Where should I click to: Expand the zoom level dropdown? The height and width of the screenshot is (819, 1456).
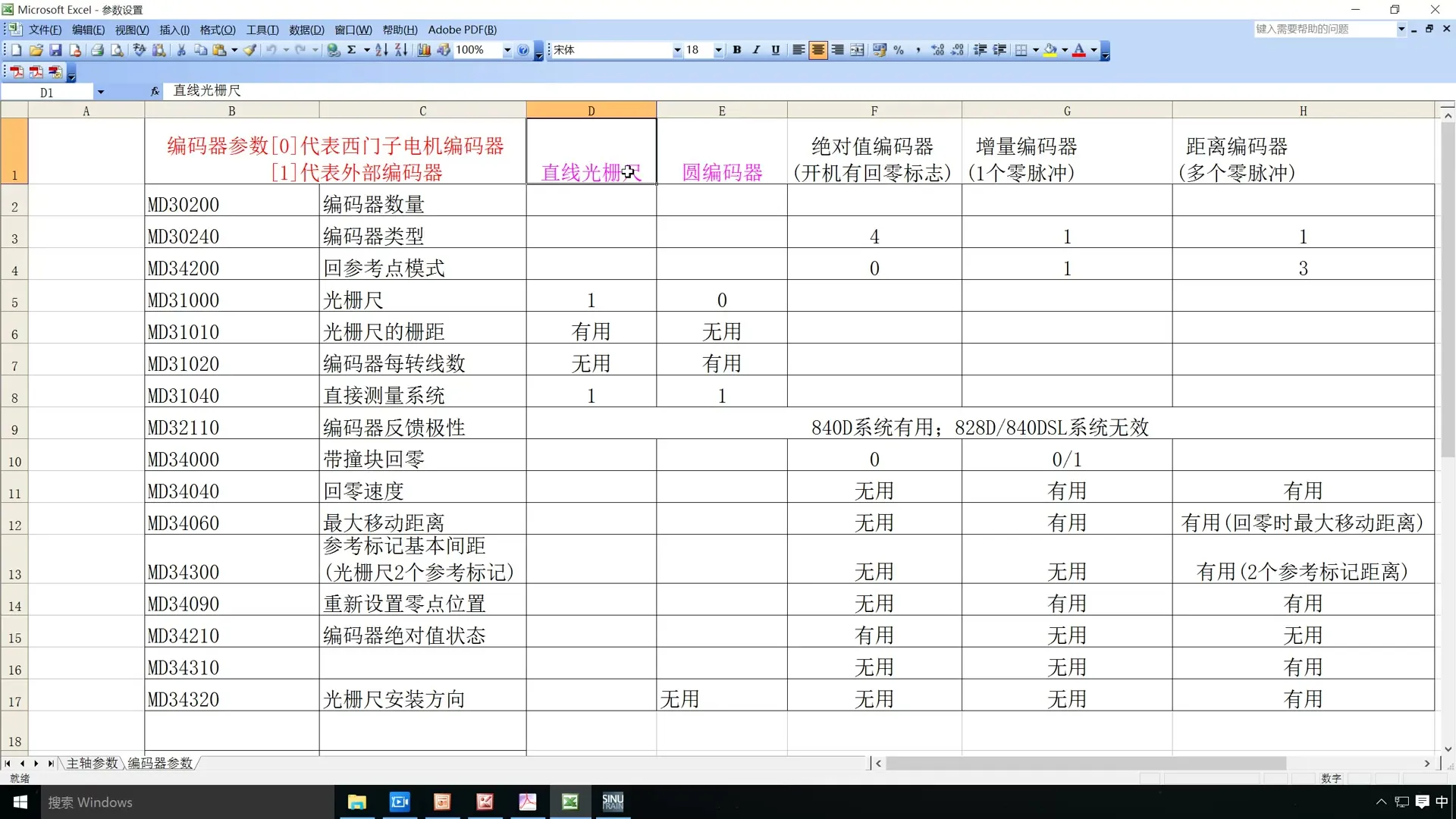click(508, 50)
